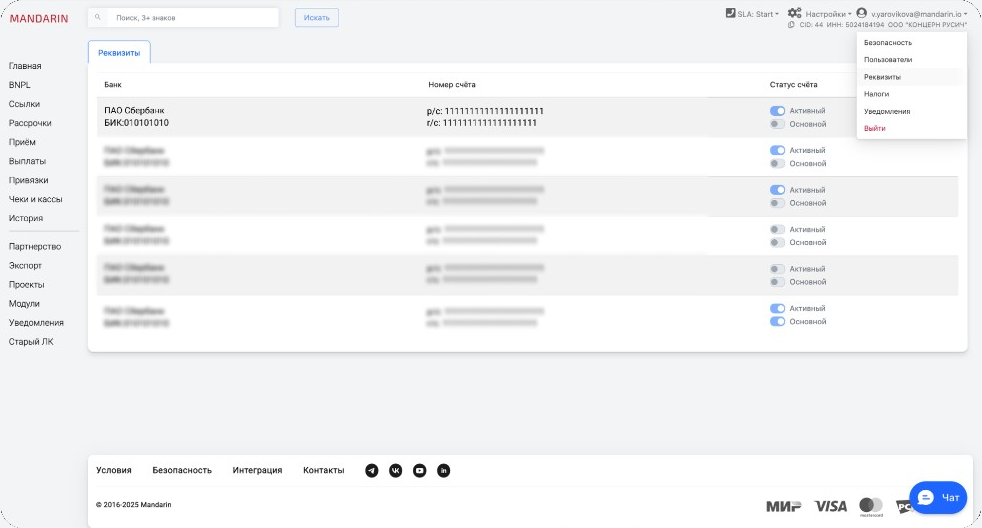Viewport: 982px width, 528px height.
Task: Click the gears icon beside Настройки
Action: coord(795,13)
